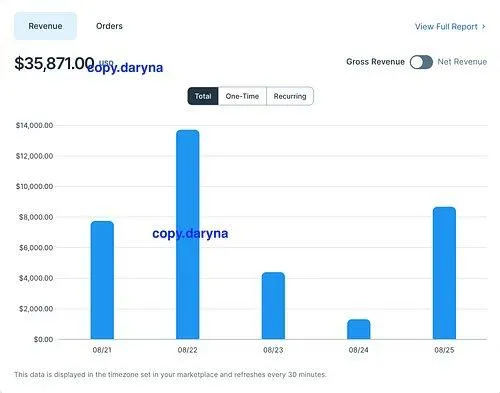Screen dimensions: 500x393
Task: Click the $8,000.00 axis label
Action: (x=36, y=217)
